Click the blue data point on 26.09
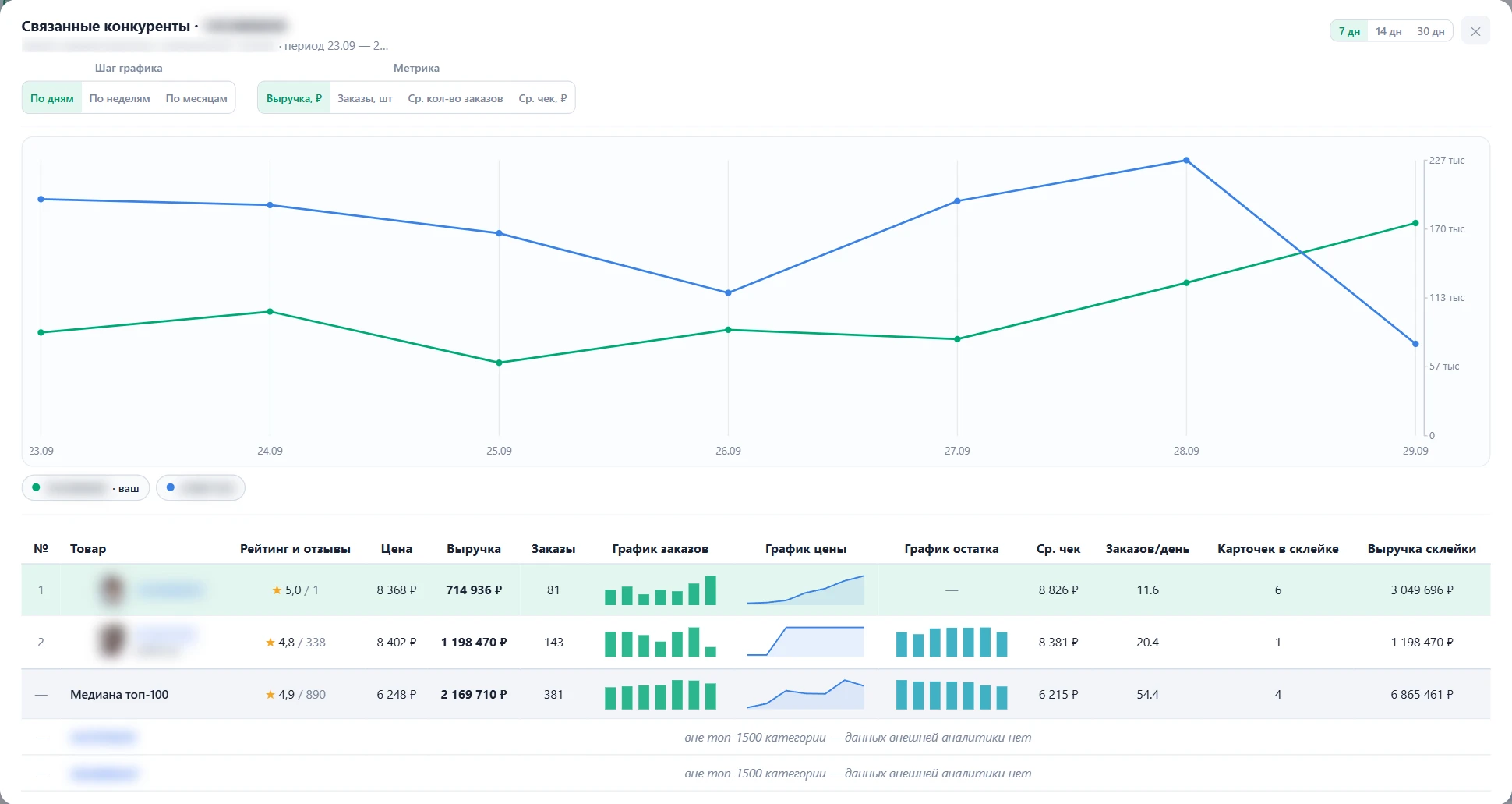This screenshot has height=804, width=1512. 728,292
